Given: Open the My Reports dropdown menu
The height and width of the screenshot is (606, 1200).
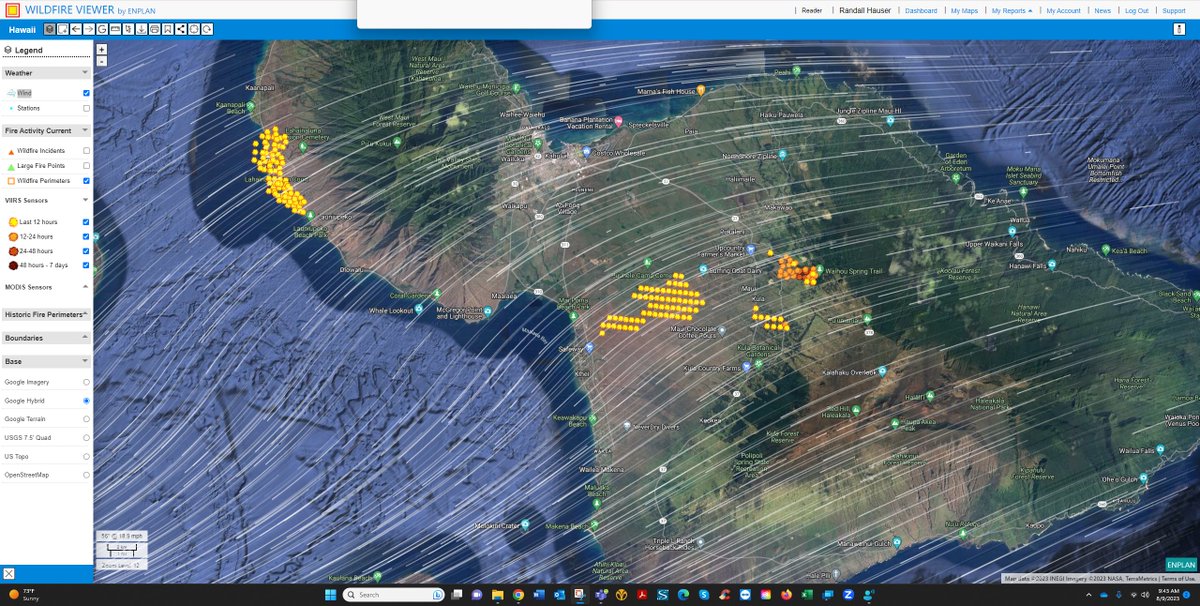Looking at the screenshot, I should [1012, 11].
